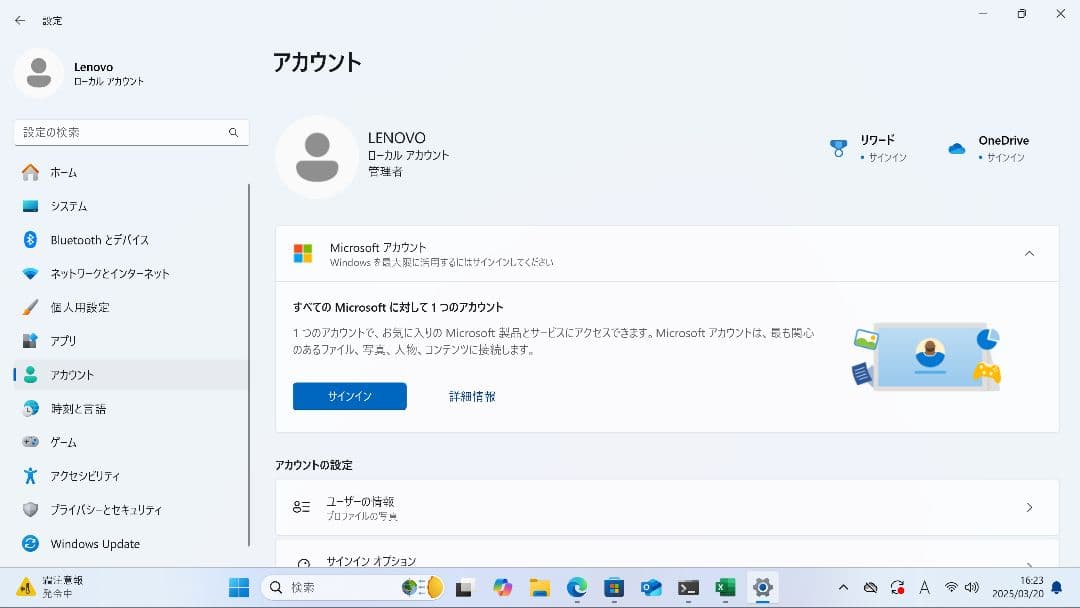The image size is (1080, 608).
Task: Open Outlook from the taskbar
Action: click(650, 587)
